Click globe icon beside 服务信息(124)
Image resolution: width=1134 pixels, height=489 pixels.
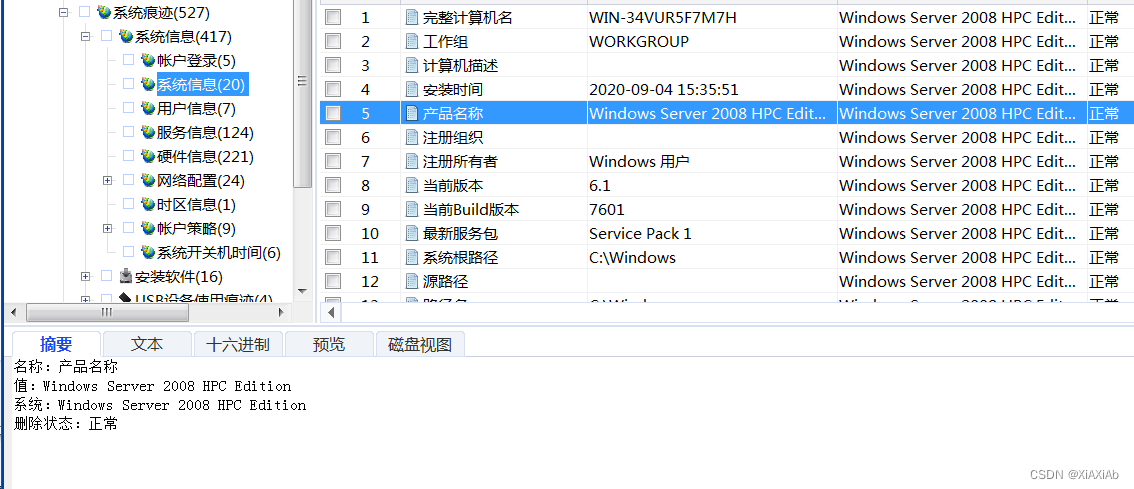148,132
